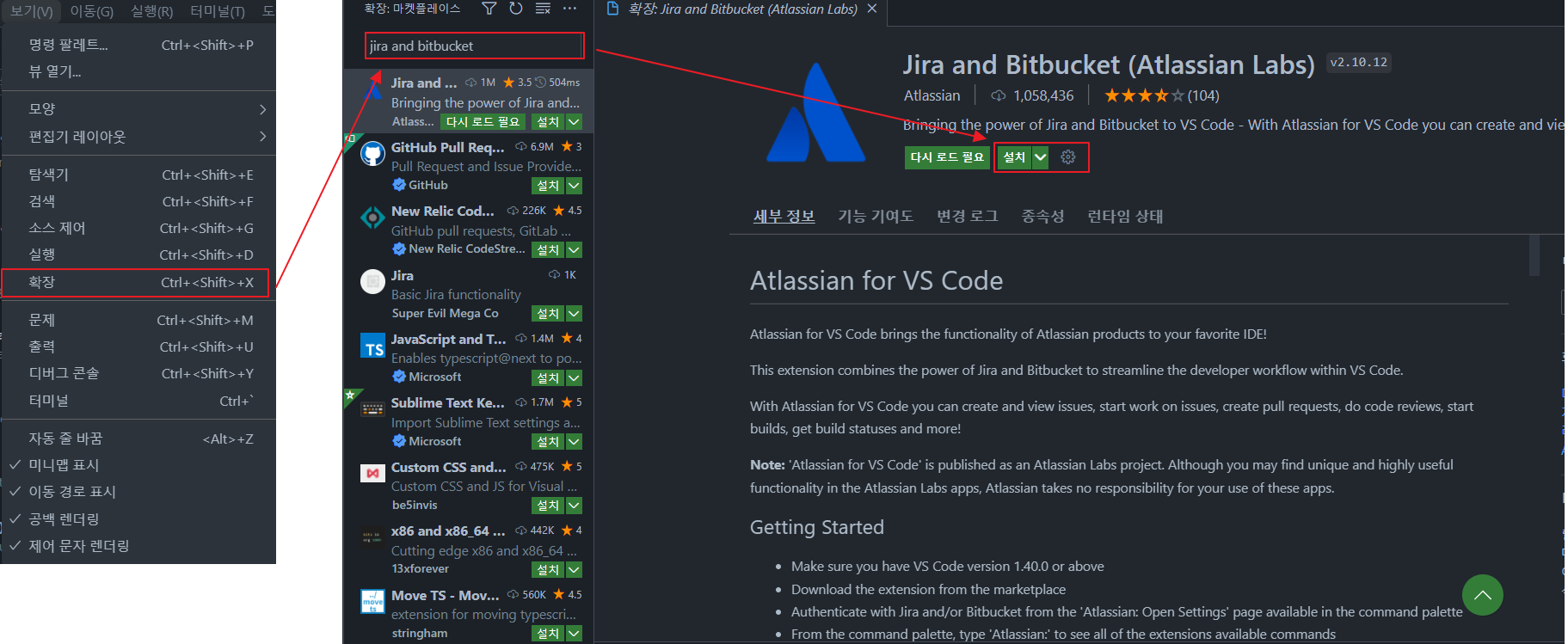
Task: Install the x86 and x86_64 extension
Action: 549,570
